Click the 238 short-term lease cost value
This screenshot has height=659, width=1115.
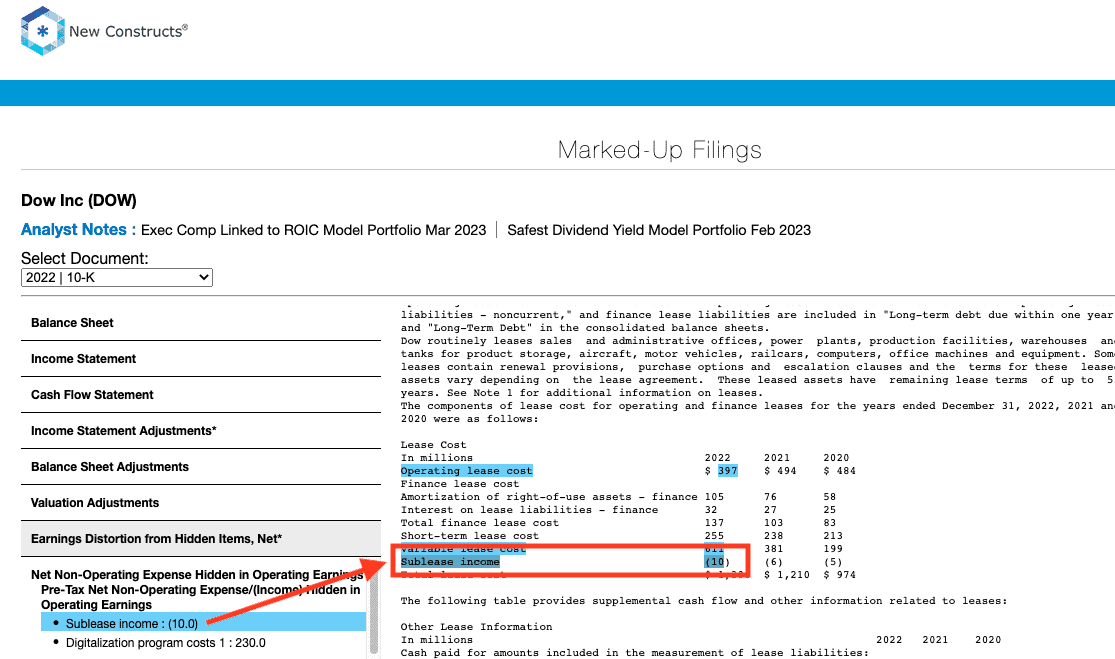click(774, 536)
